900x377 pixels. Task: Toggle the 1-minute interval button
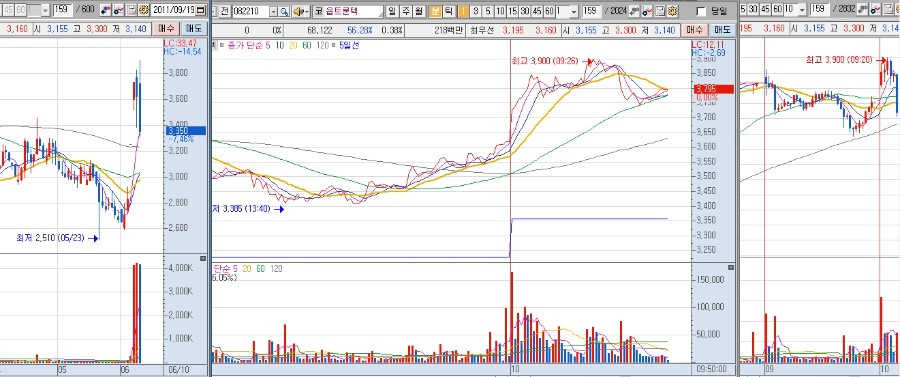463,11
